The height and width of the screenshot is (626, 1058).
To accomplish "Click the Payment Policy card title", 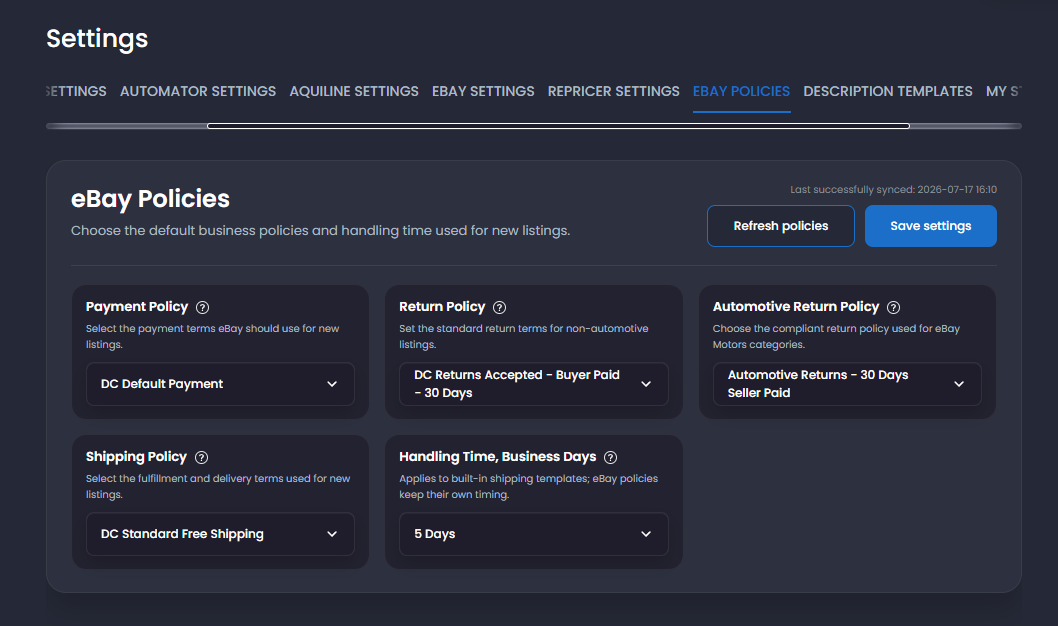I will (x=137, y=307).
